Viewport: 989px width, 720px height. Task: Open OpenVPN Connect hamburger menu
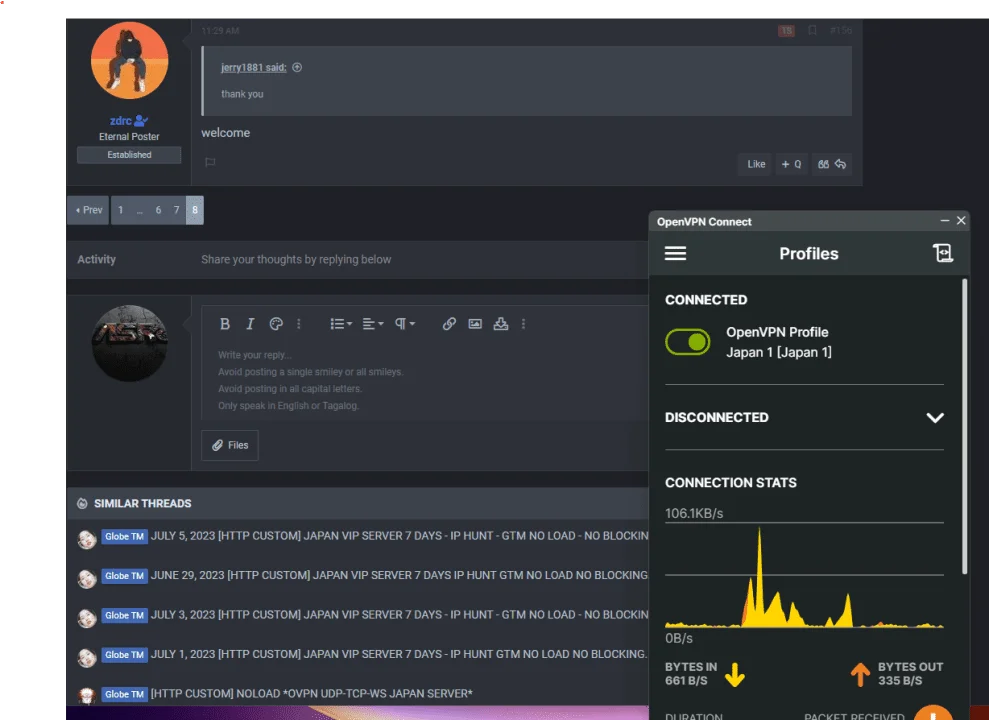[x=675, y=253]
